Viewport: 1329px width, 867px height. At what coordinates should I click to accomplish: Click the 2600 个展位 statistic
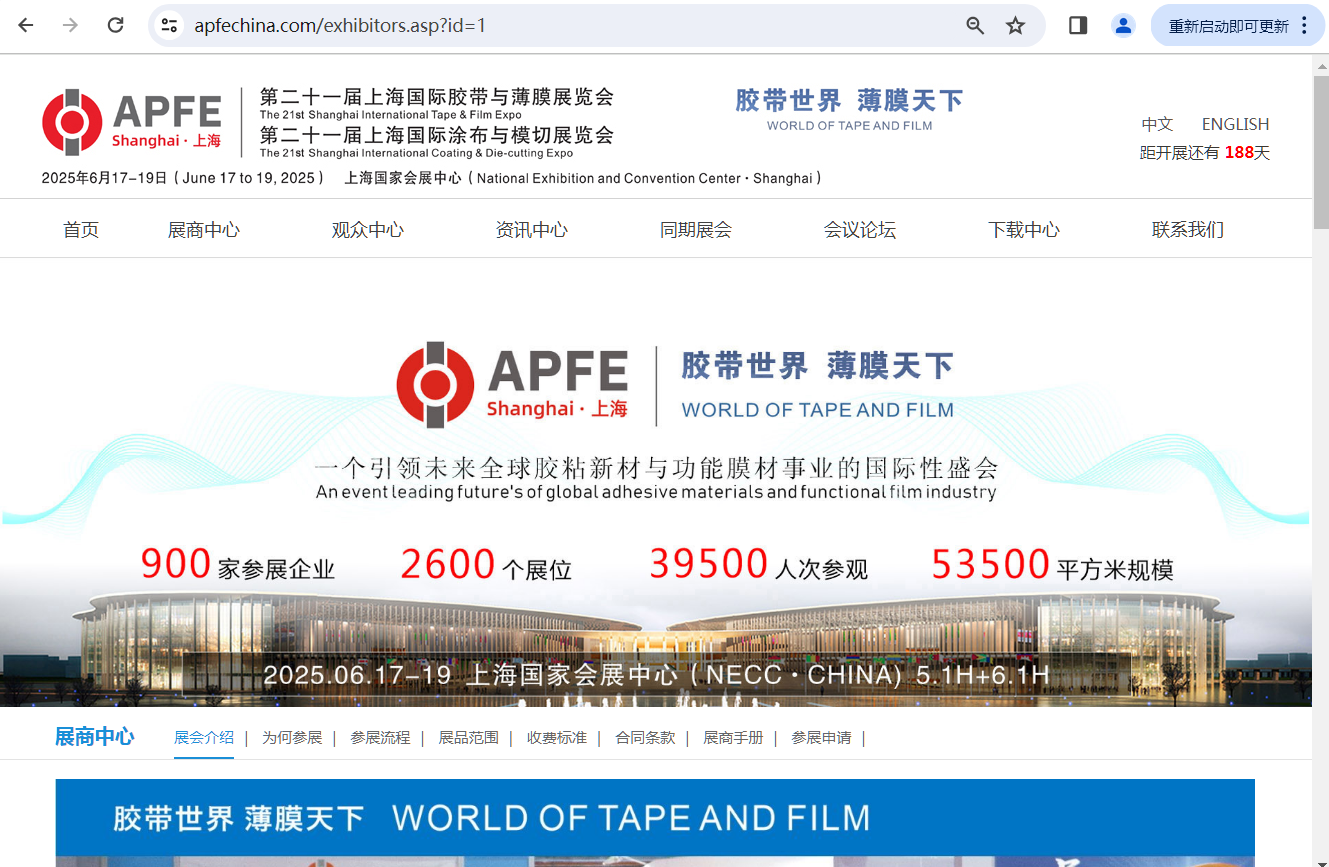[x=486, y=566]
